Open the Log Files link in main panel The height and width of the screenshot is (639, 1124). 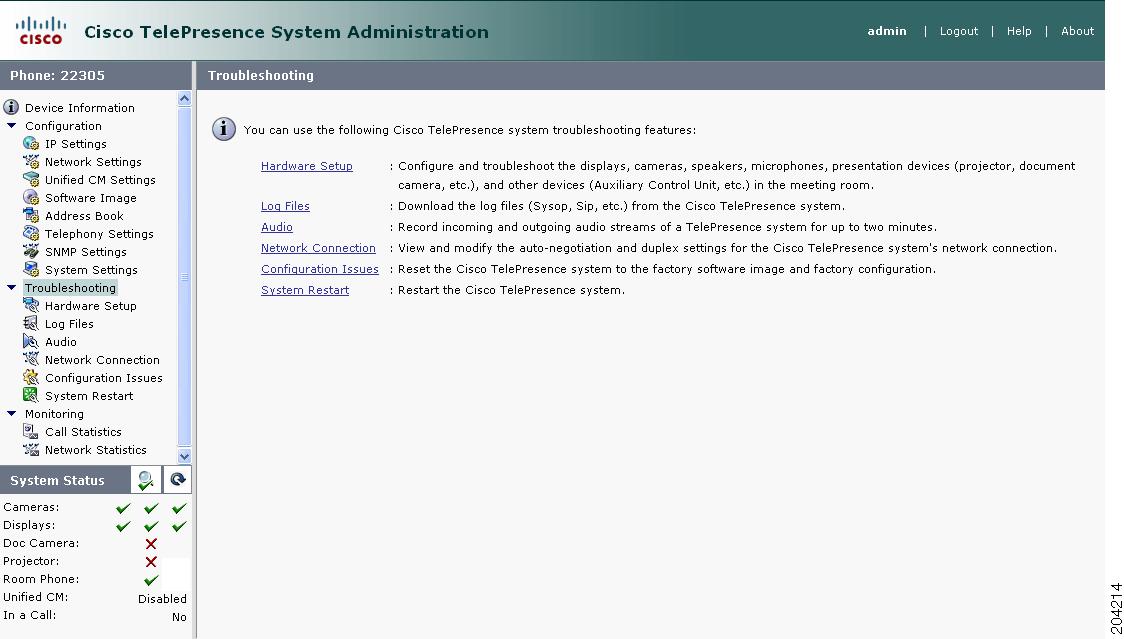click(285, 206)
